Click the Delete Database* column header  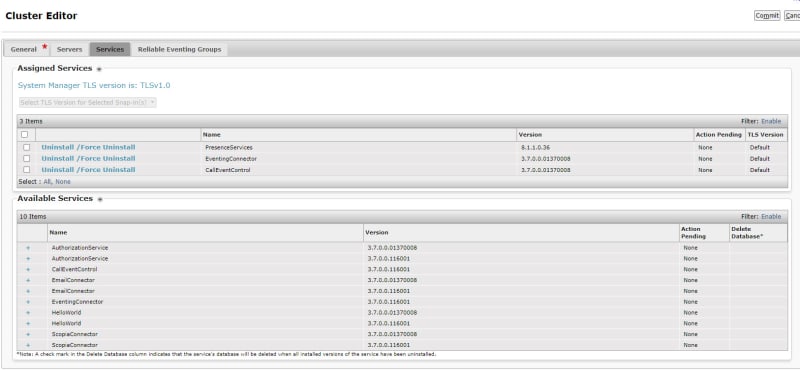pos(747,233)
